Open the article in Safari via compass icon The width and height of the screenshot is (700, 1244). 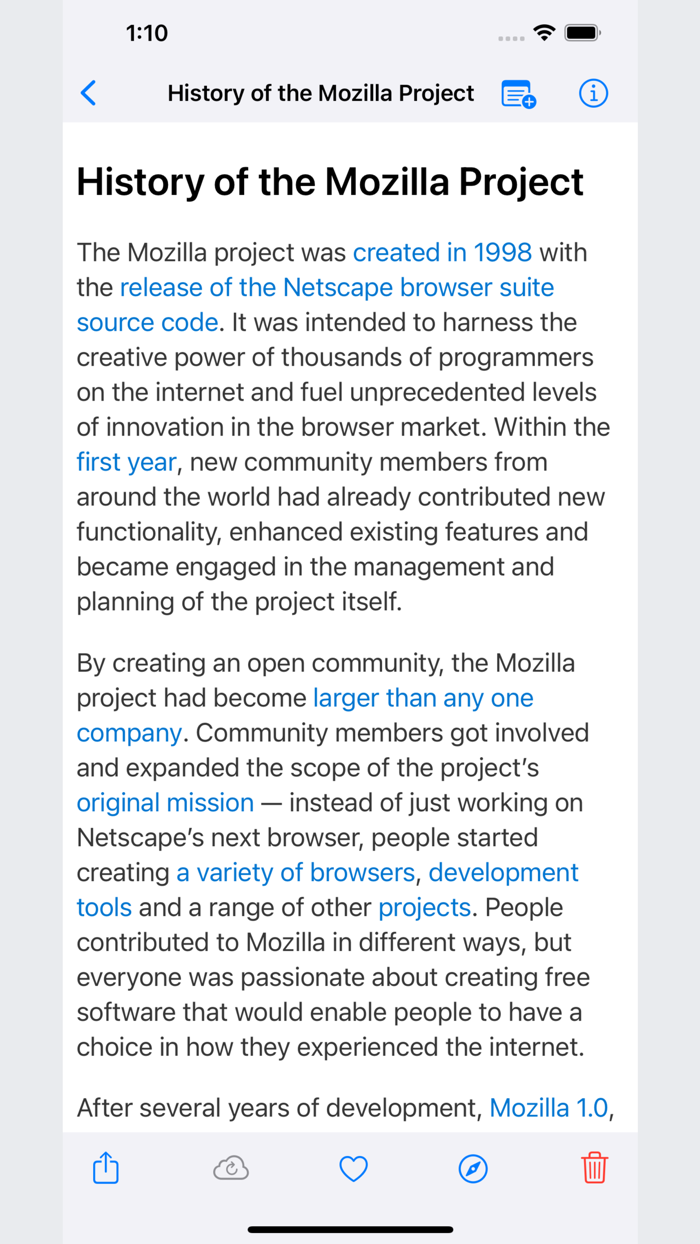472,1168
